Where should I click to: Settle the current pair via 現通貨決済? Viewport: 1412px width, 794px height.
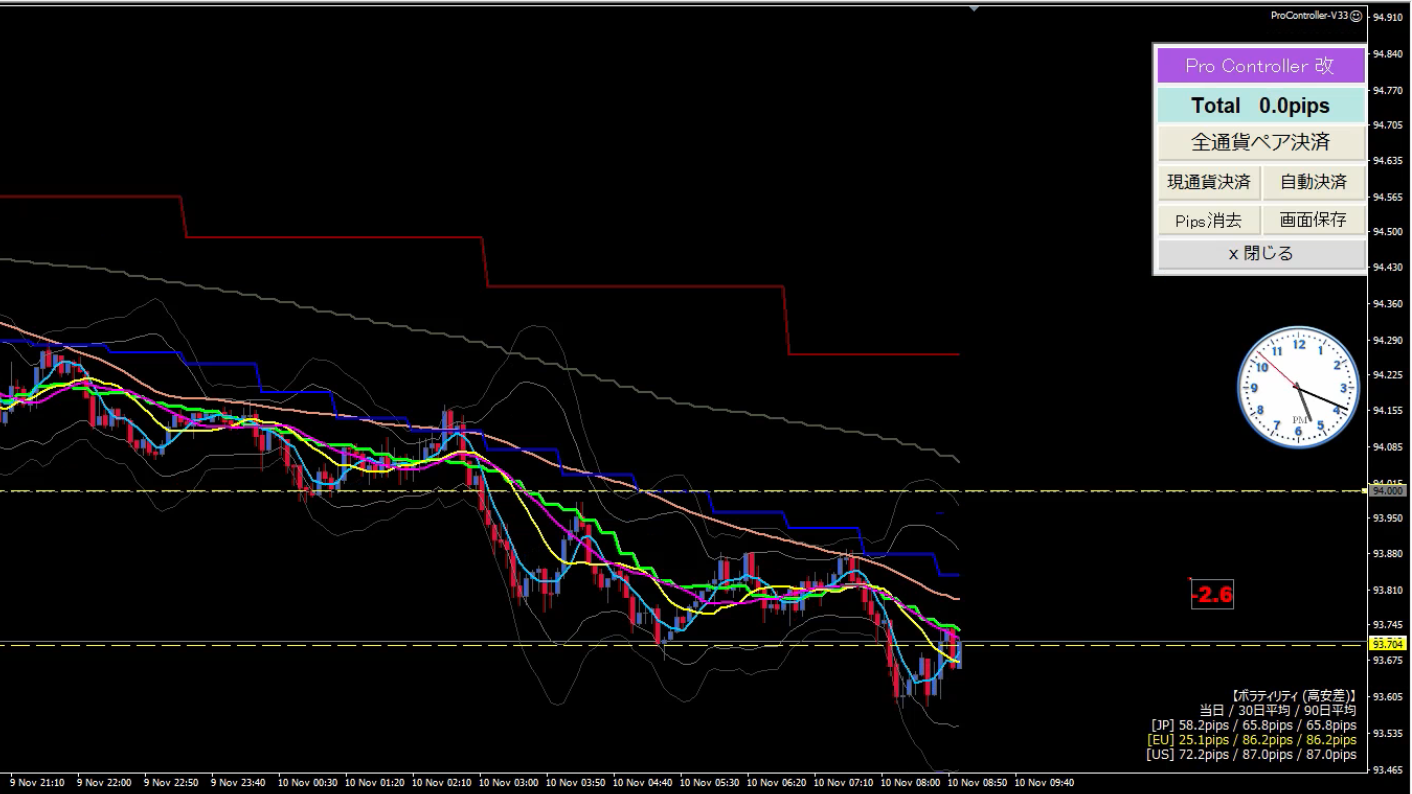[x=1208, y=182]
